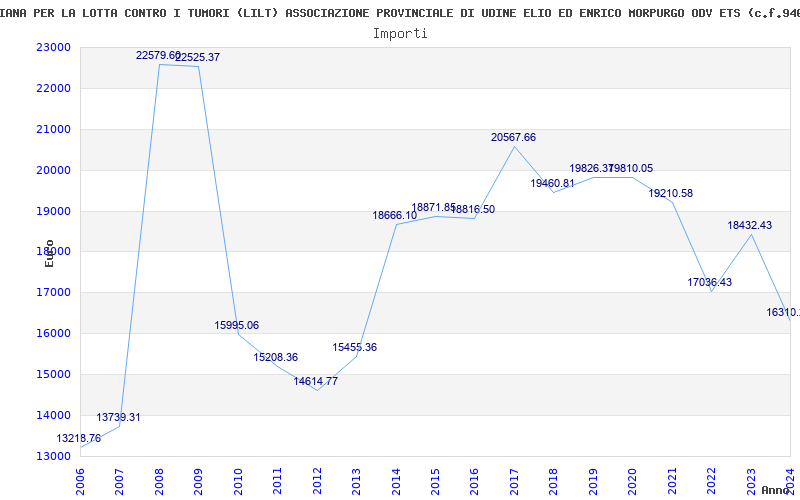Click the 20000 y-axis tick label
The width and height of the screenshot is (800, 500).
pyautogui.click(x=54, y=170)
